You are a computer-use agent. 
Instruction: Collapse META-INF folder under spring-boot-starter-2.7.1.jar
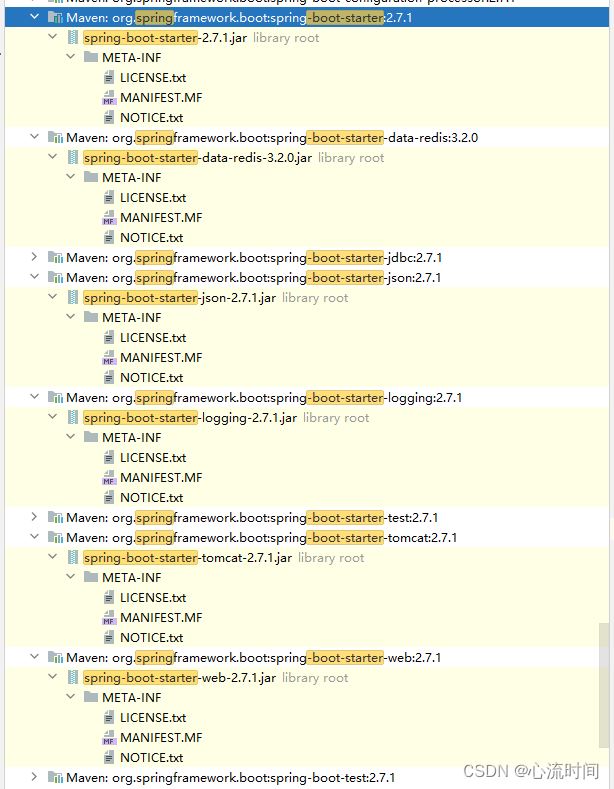pos(70,56)
